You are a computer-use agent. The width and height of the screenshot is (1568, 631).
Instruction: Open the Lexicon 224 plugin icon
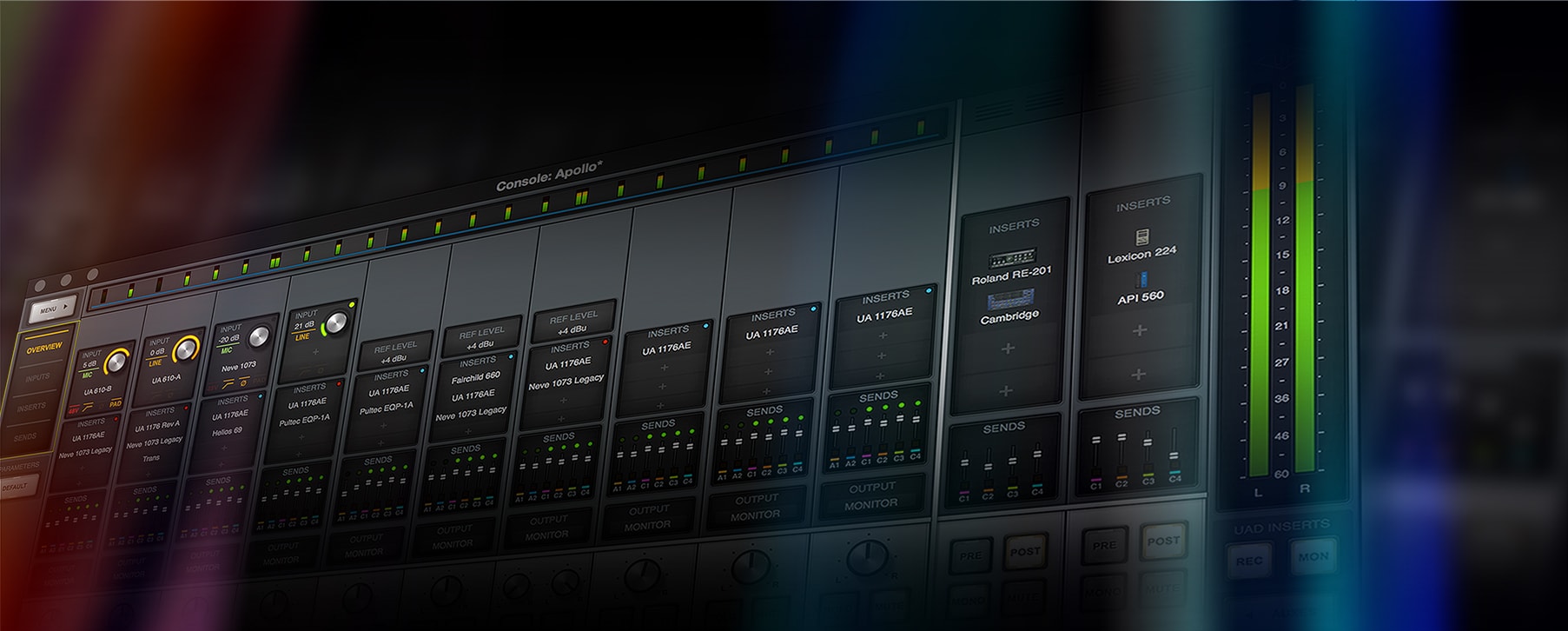click(1142, 236)
